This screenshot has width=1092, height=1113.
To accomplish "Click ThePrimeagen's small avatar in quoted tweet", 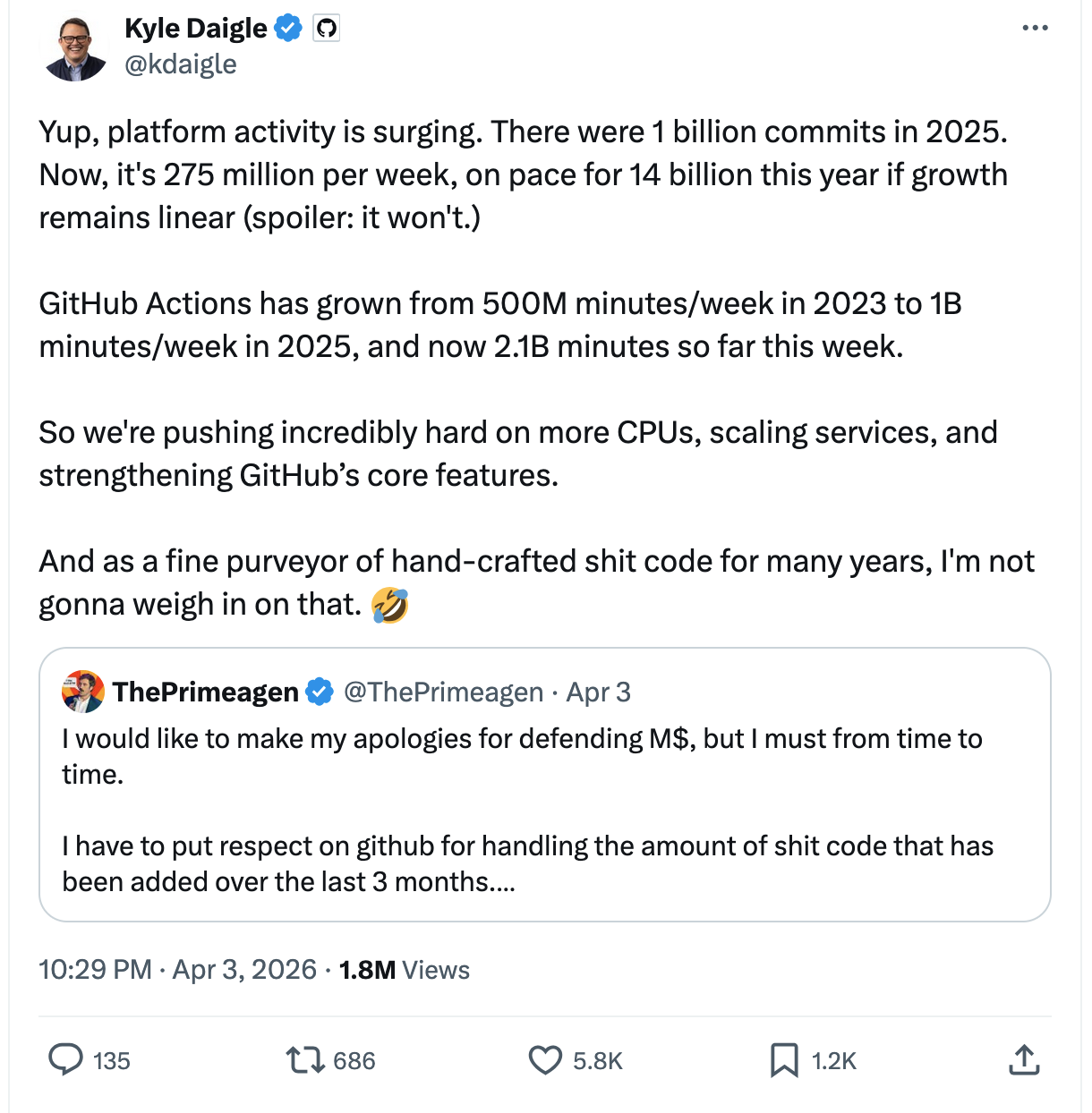I will 83,692.
